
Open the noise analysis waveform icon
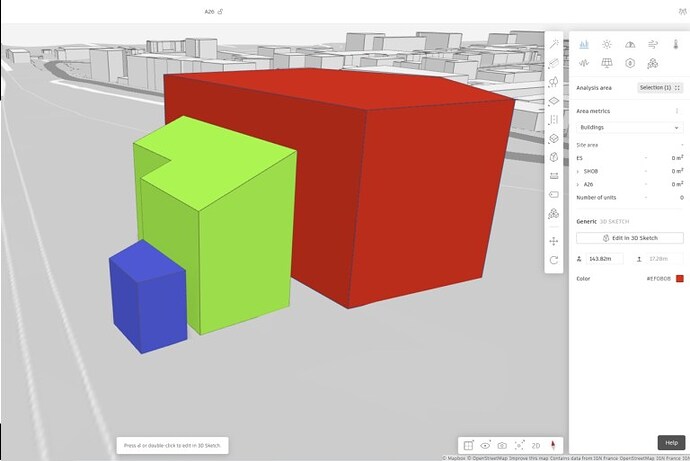pos(583,63)
